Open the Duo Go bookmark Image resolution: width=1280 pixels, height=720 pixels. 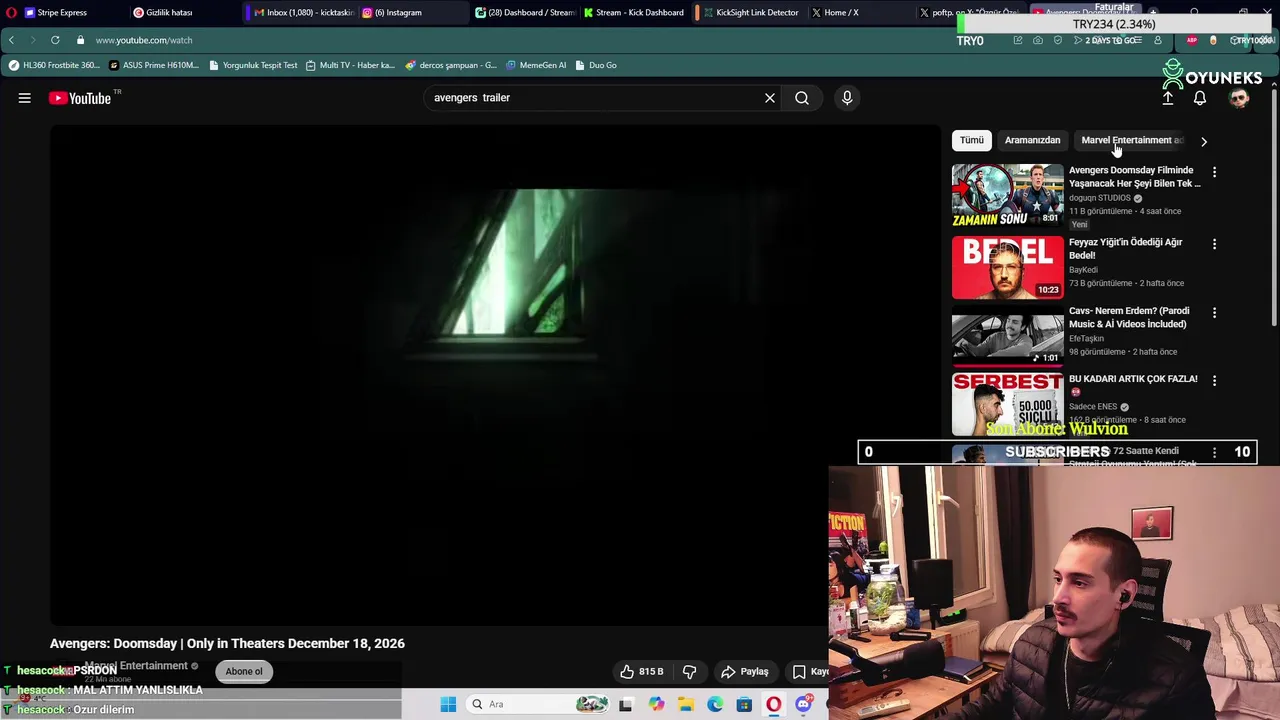(596, 65)
